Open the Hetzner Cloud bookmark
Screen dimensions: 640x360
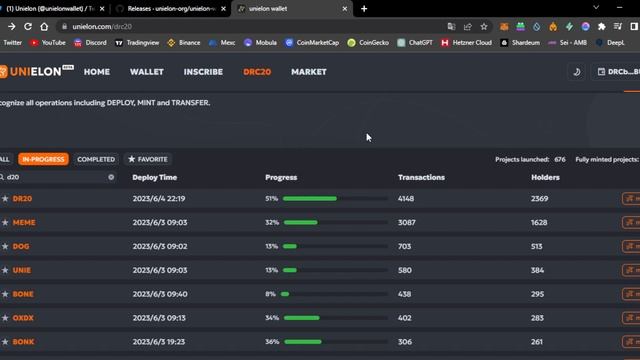467,42
